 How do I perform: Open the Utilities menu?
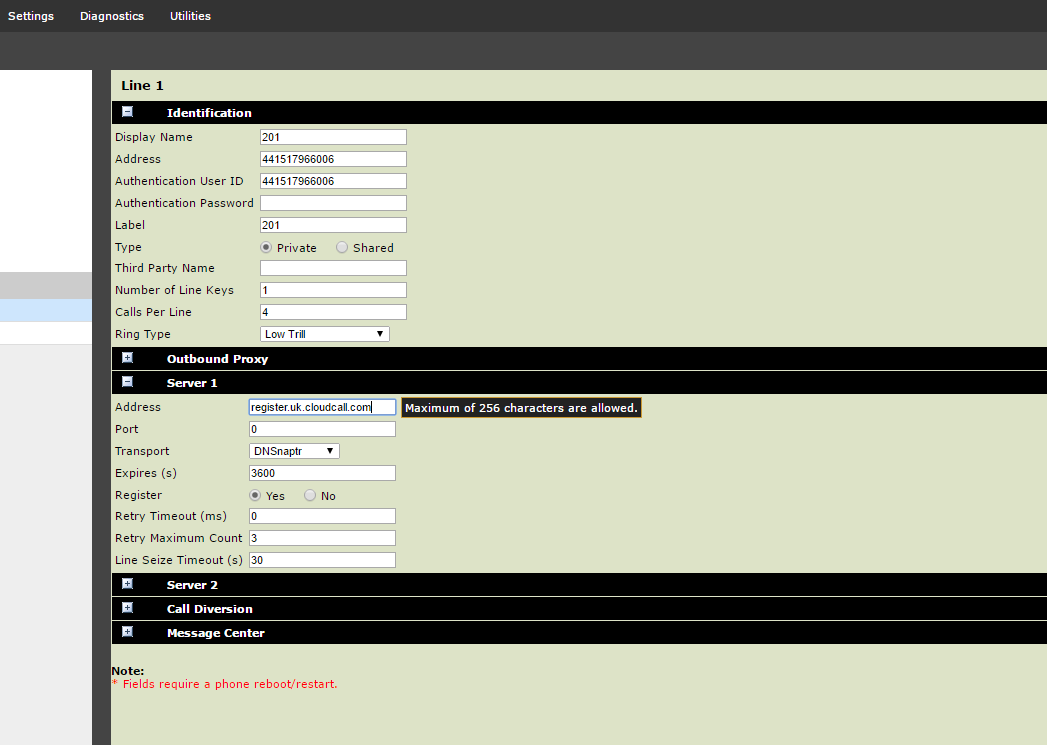(190, 16)
